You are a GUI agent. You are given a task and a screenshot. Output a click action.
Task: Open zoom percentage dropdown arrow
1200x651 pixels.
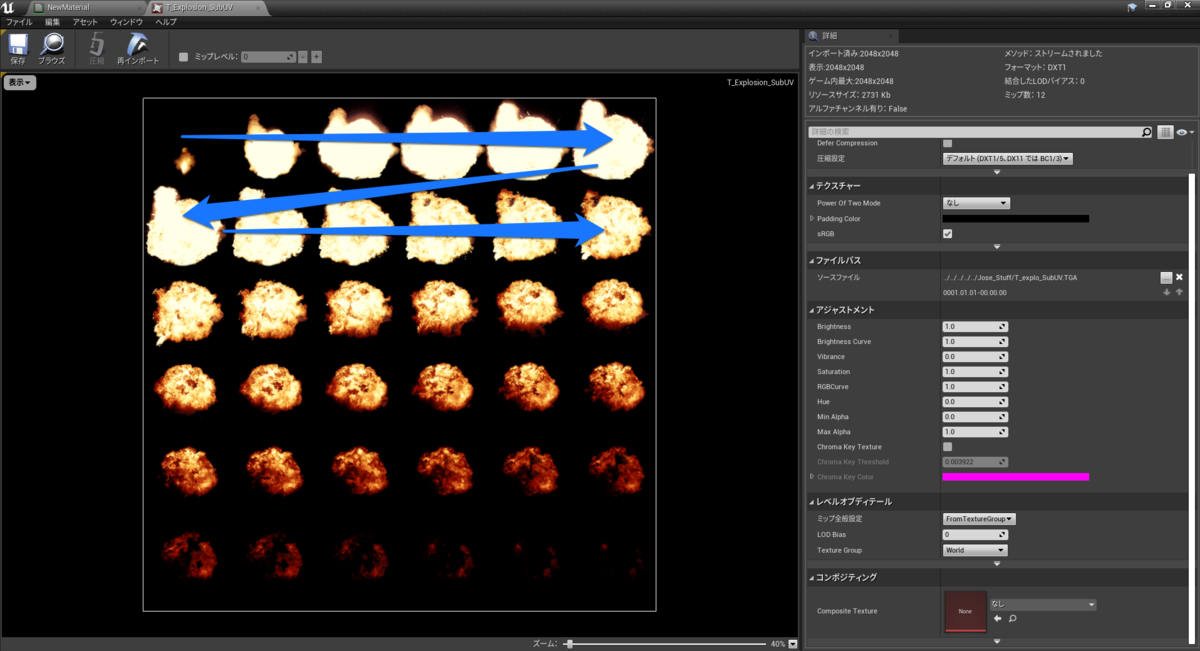[793, 644]
